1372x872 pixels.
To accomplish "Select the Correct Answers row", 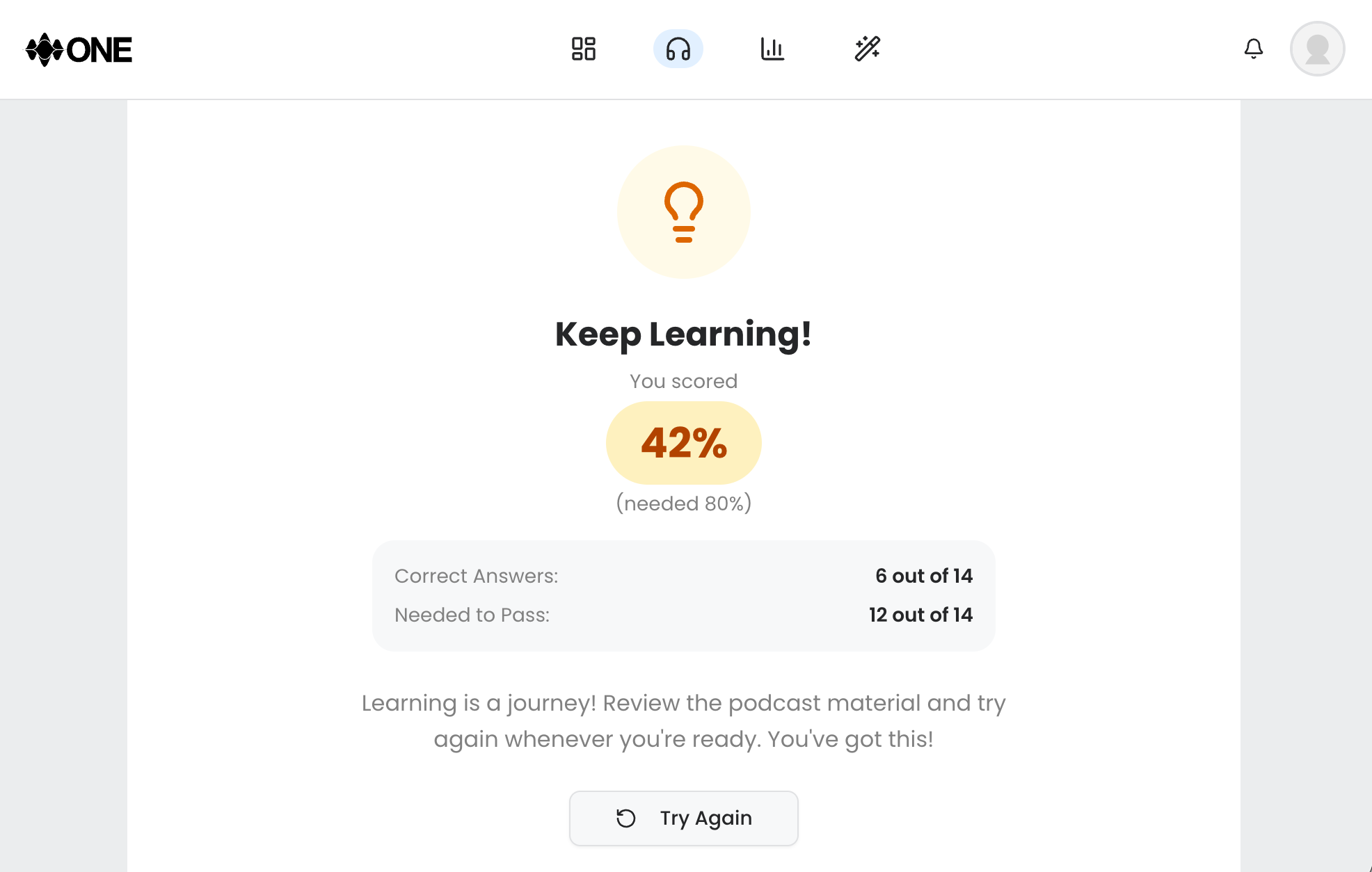I will 683,576.
